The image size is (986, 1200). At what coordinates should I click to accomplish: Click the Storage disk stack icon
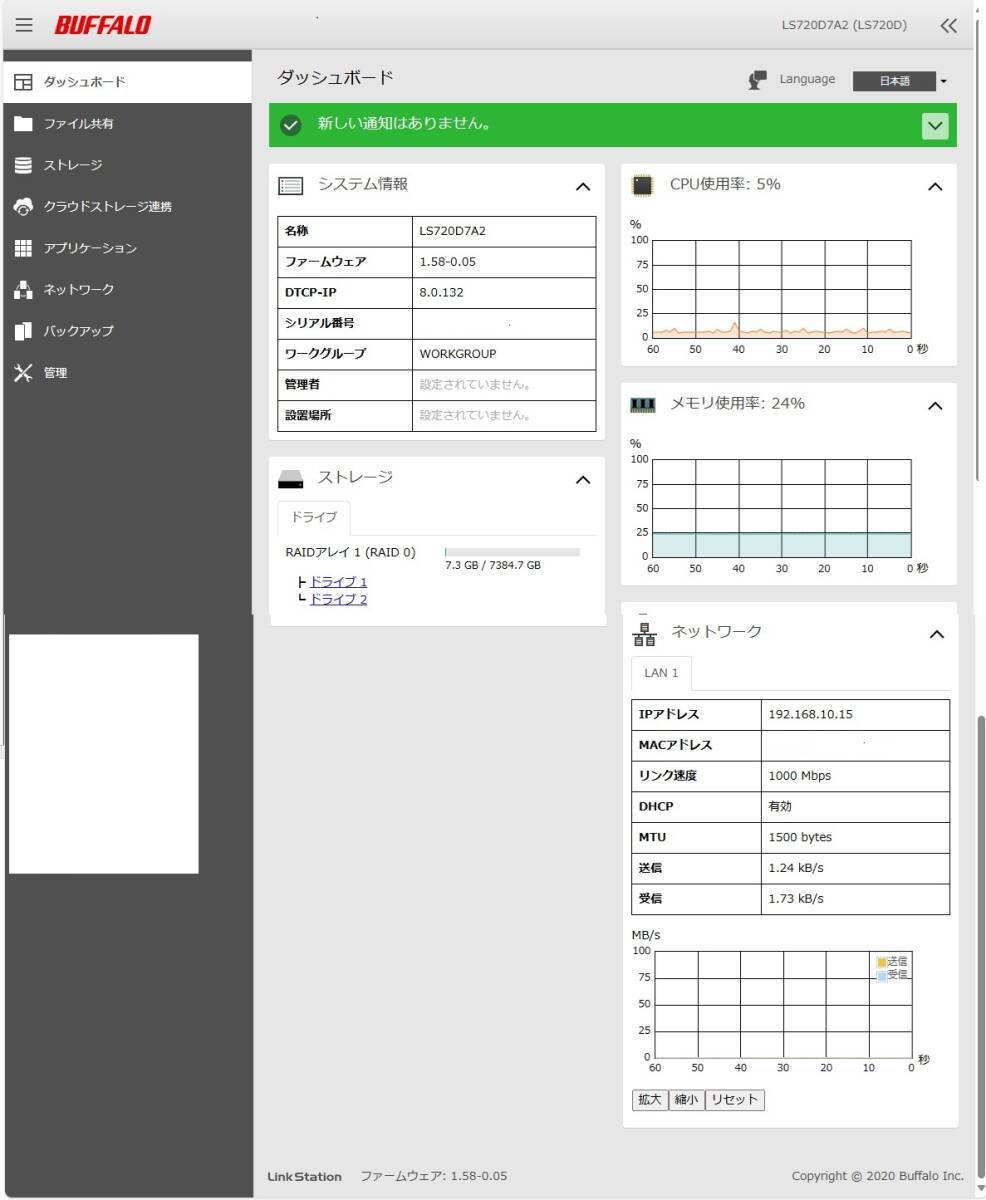click(x=23, y=165)
